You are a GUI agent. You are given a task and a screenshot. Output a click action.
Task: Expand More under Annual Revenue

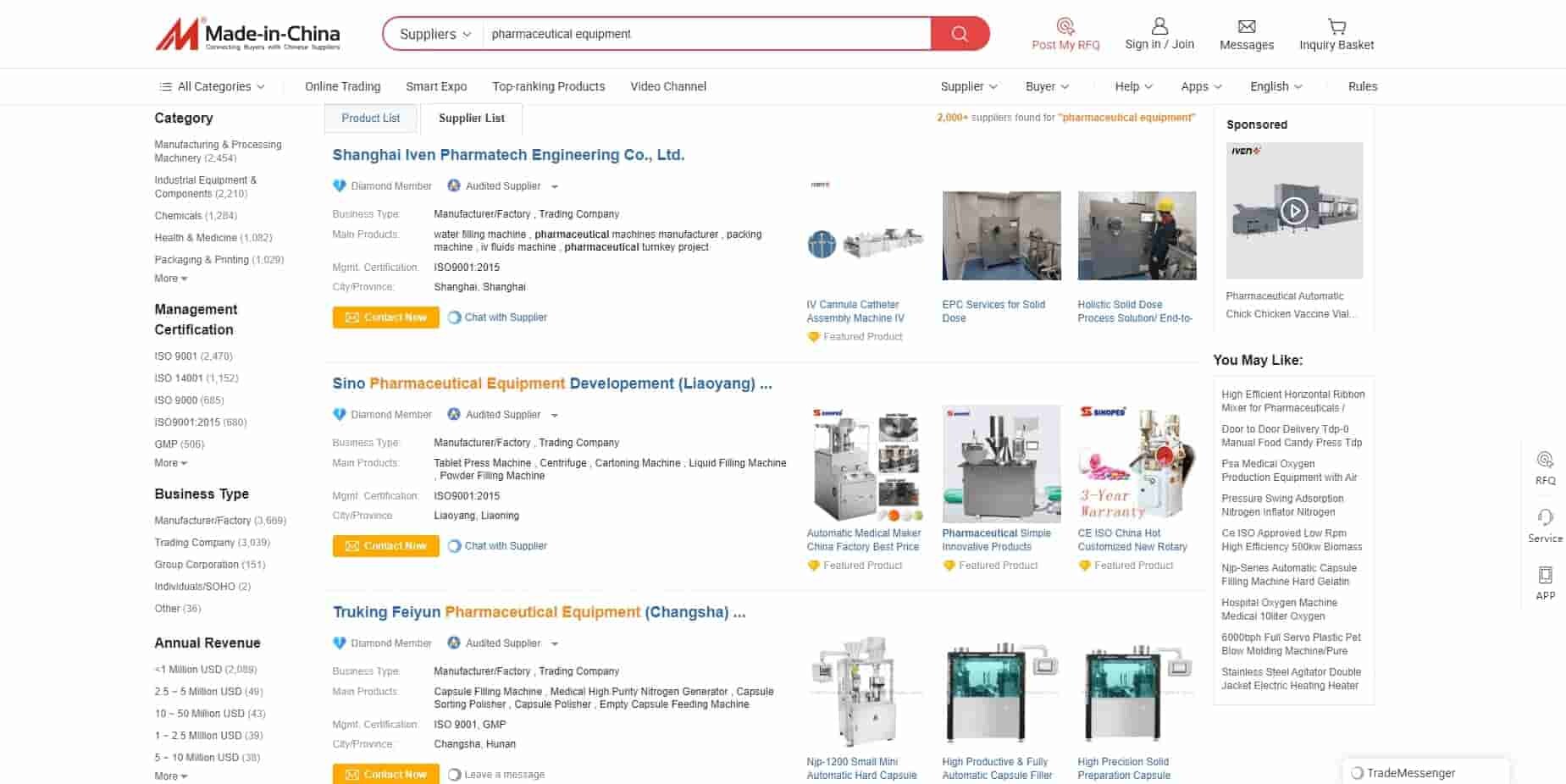pos(170,776)
